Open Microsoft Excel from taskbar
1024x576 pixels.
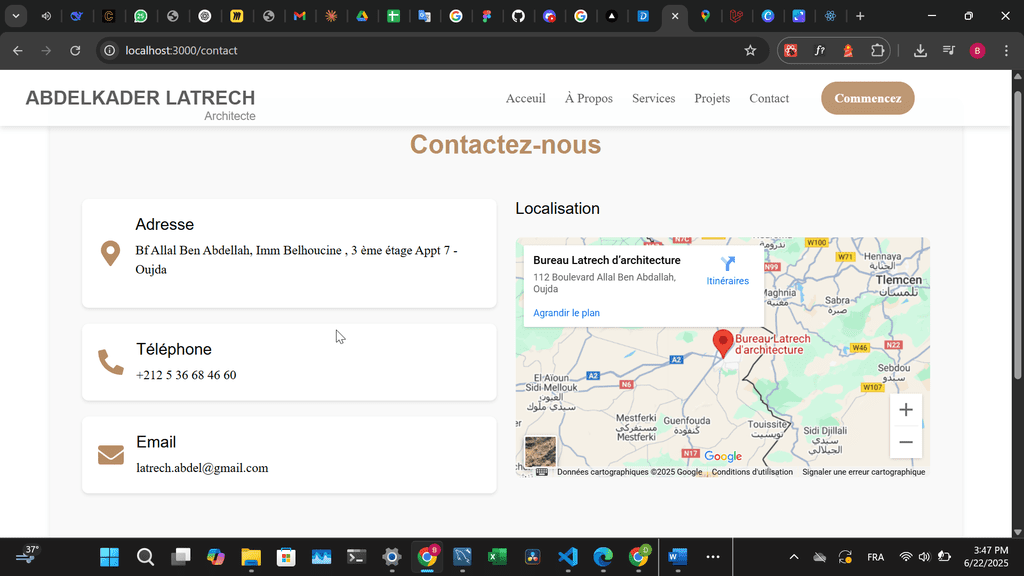click(x=497, y=556)
